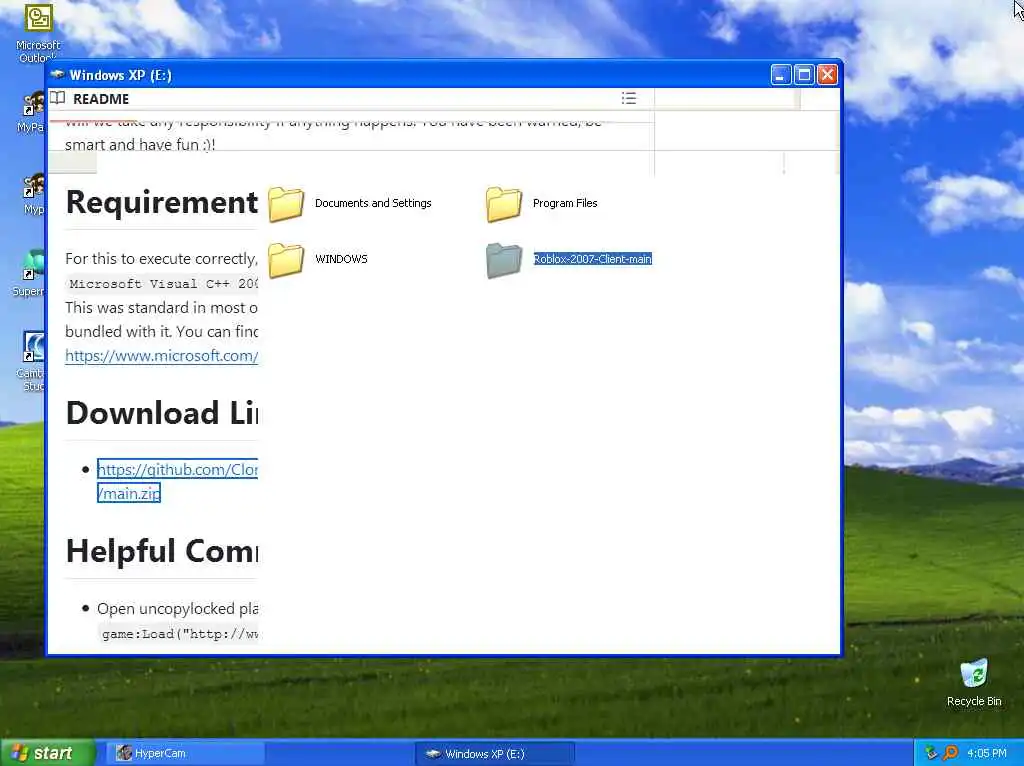Viewport: 1024px width, 766px height.
Task: Click the magnifier icon in system tray
Action: pos(950,753)
